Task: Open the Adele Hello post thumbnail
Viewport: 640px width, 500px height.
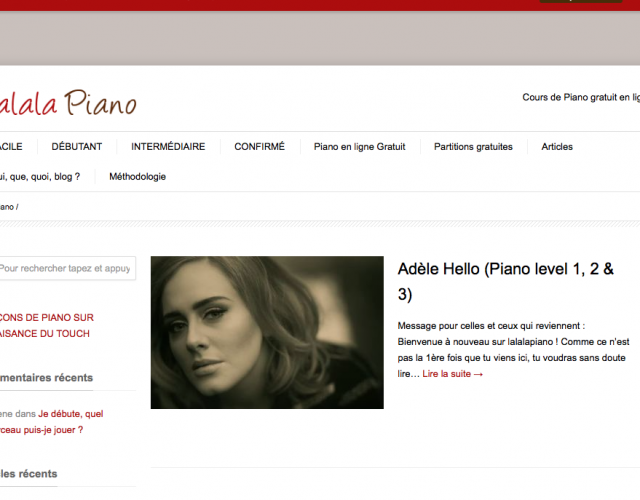Action: point(267,332)
